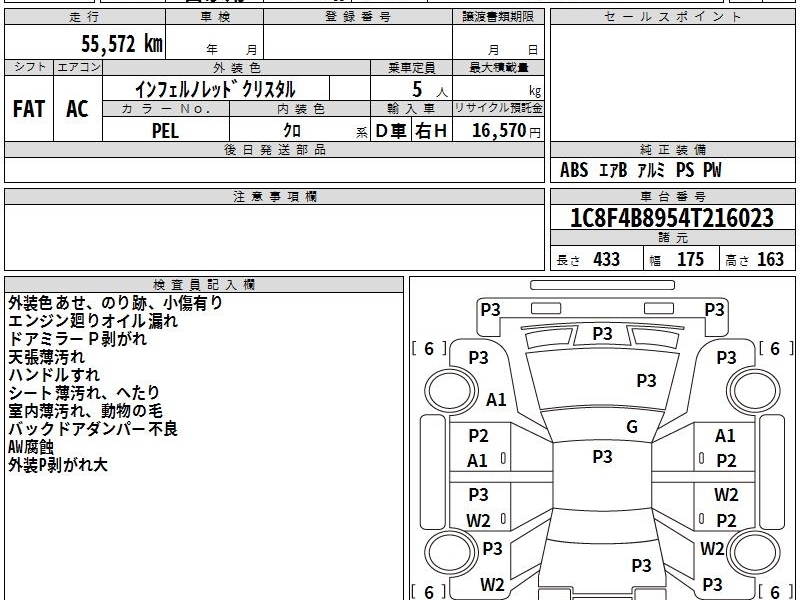Click the D車 import type cell

pyautogui.click(x=391, y=131)
